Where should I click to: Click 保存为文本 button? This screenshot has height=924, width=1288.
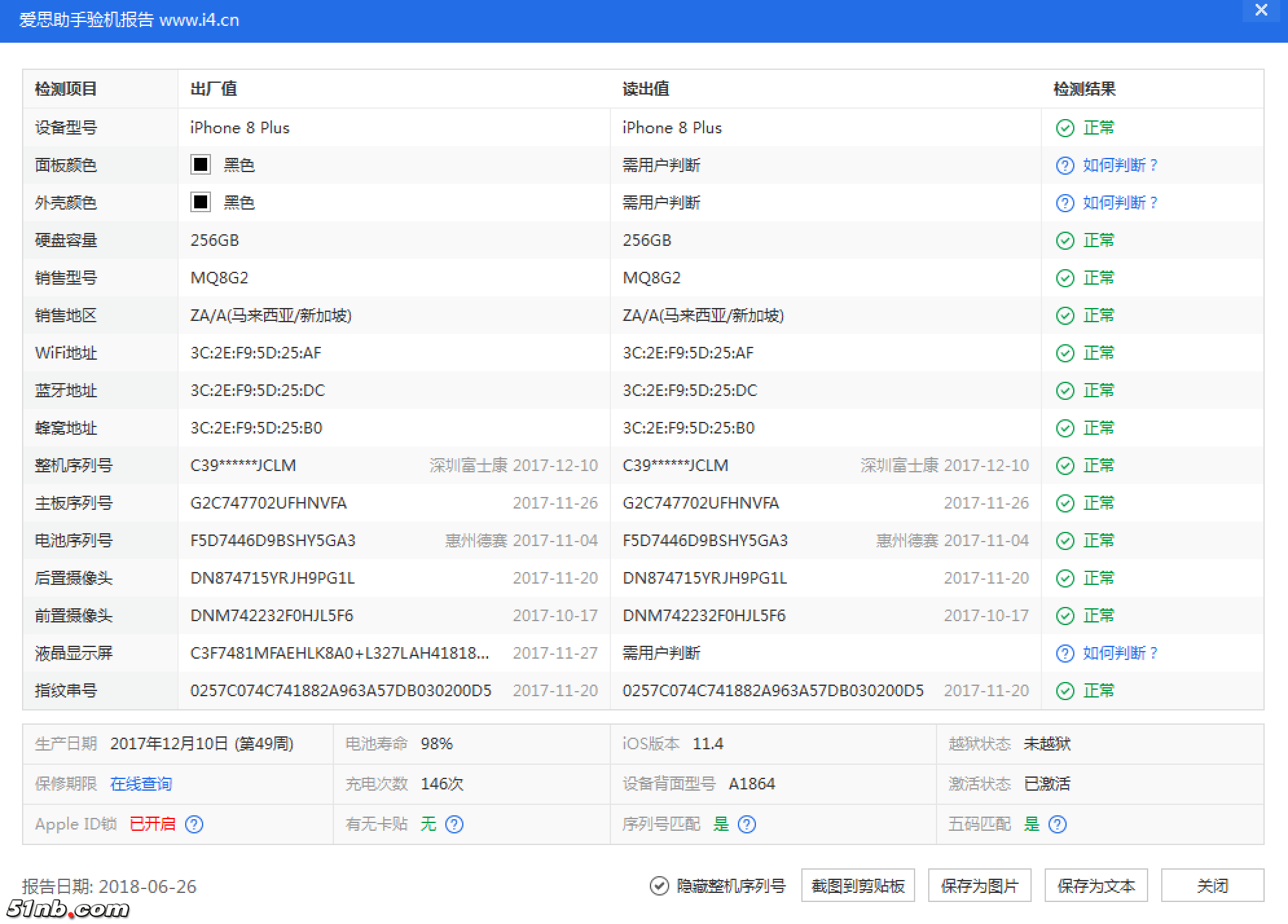click(x=1096, y=886)
